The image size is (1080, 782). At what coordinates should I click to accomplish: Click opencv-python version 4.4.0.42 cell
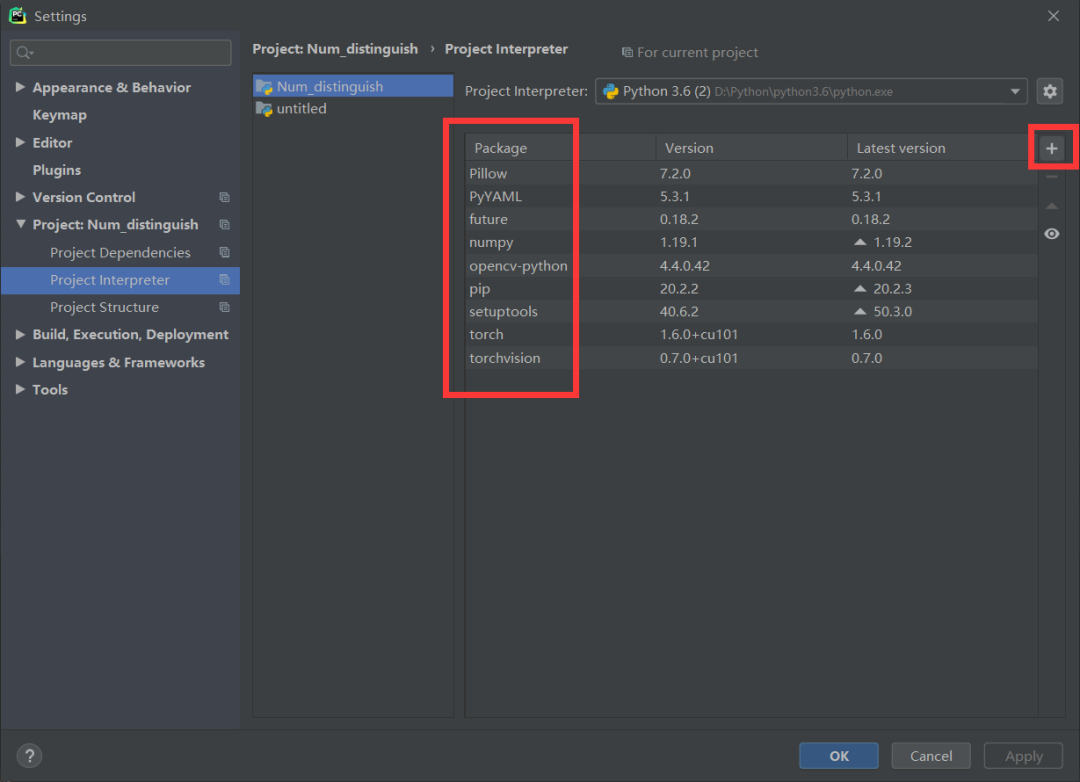(x=684, y=266)
